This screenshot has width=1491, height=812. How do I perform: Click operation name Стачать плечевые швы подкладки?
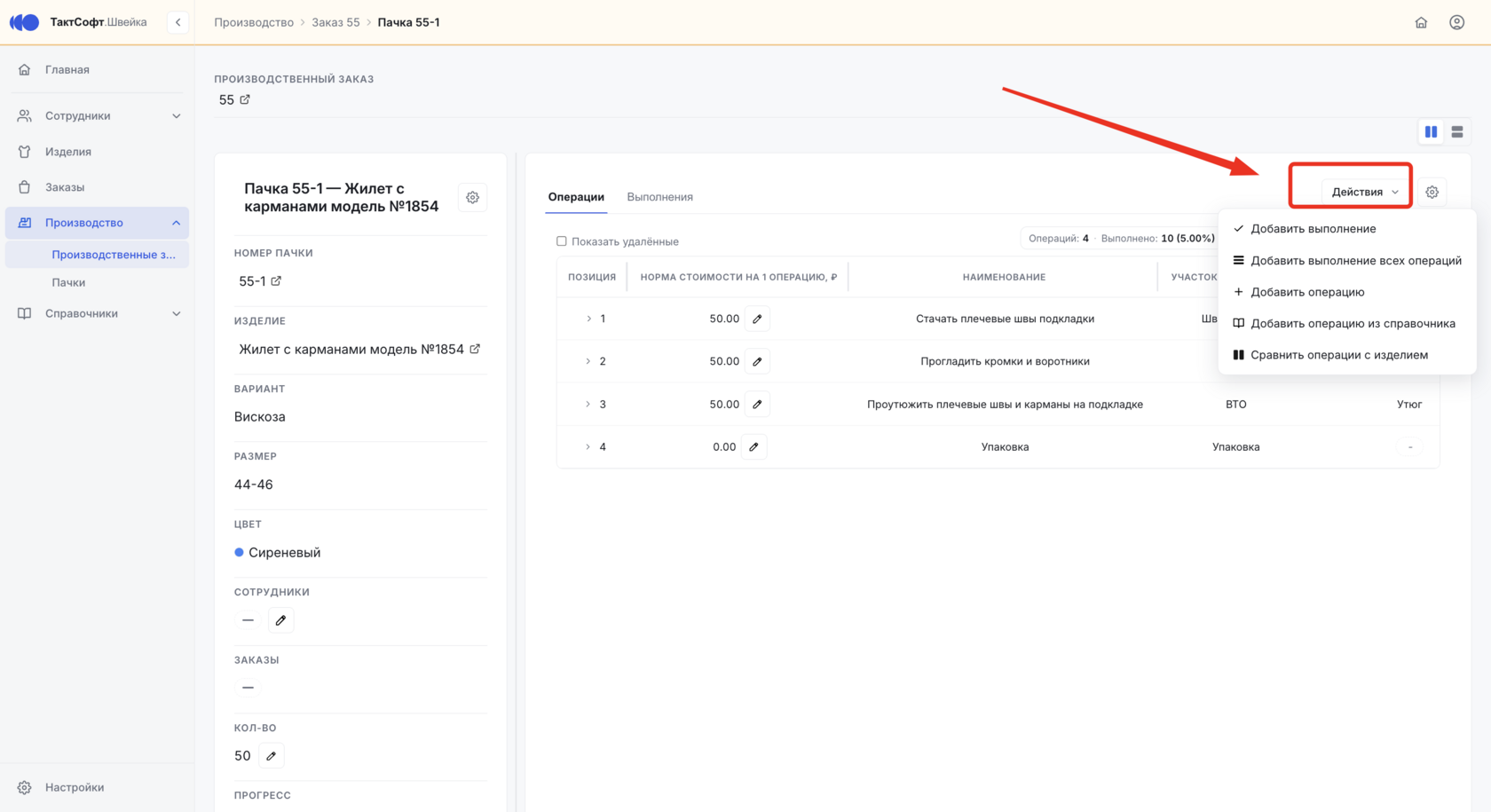point(1005,319)
